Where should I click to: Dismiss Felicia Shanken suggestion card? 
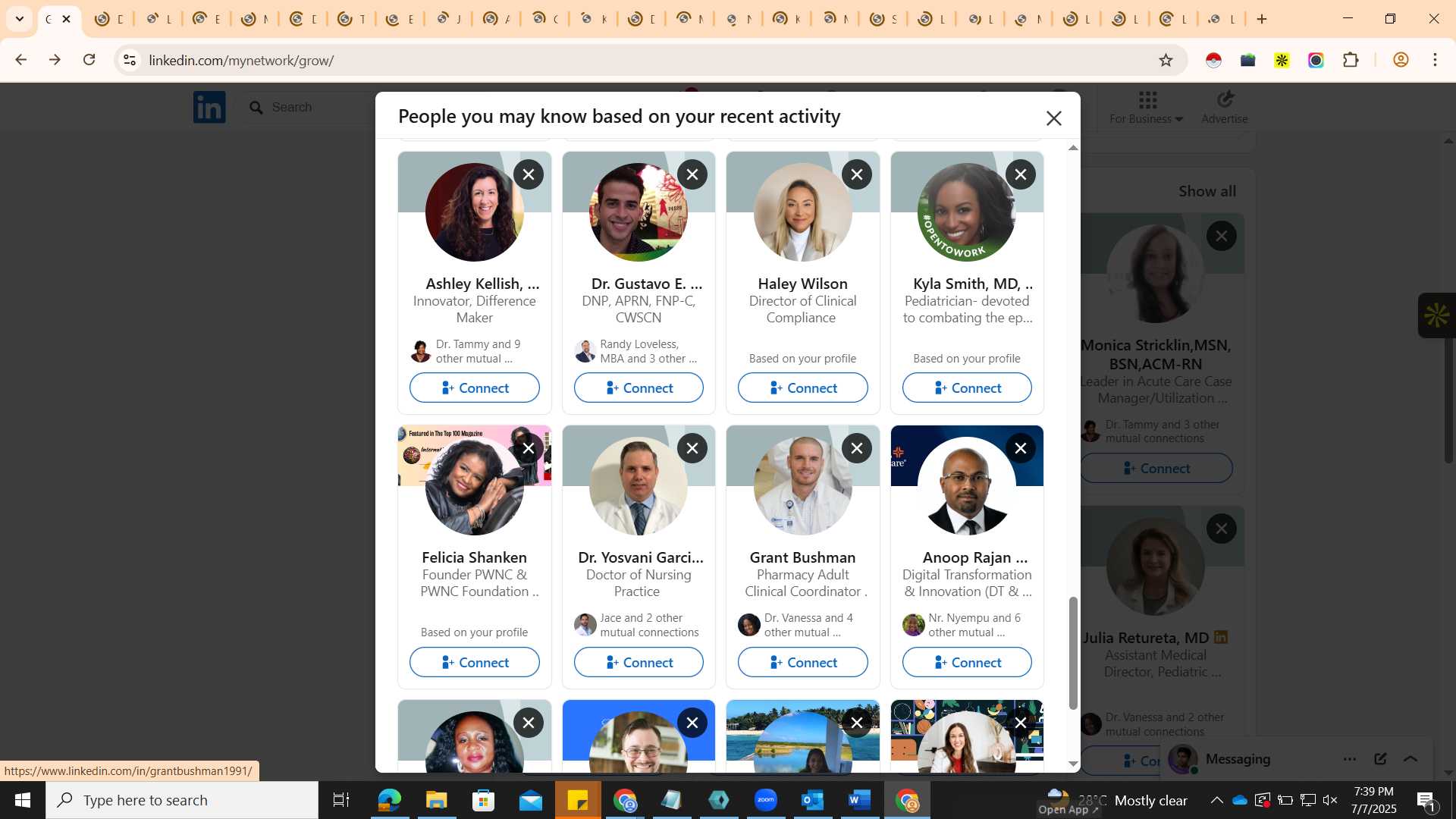[x=529, y=448]
